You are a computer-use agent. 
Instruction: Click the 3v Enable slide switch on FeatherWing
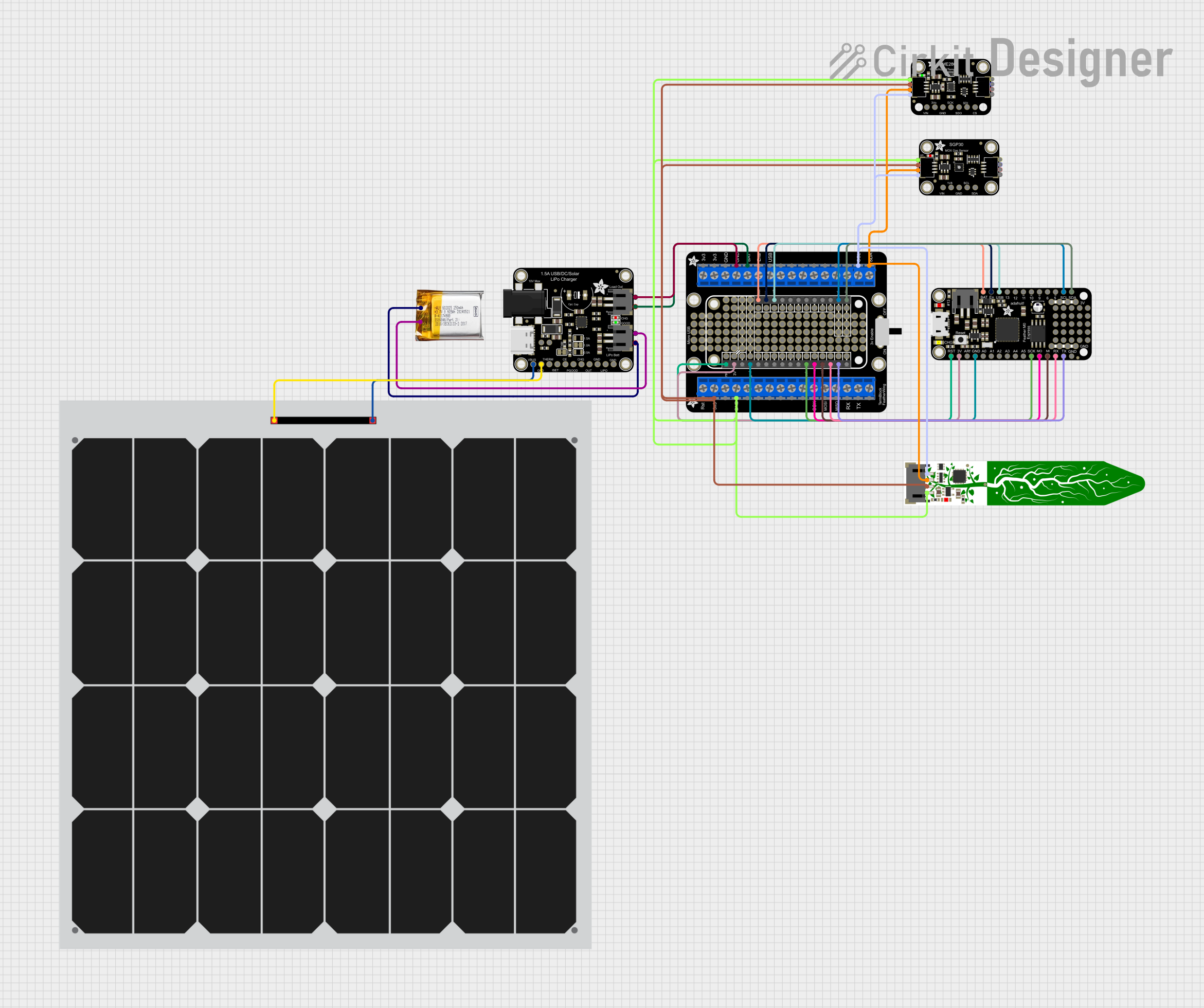[889, 332]
